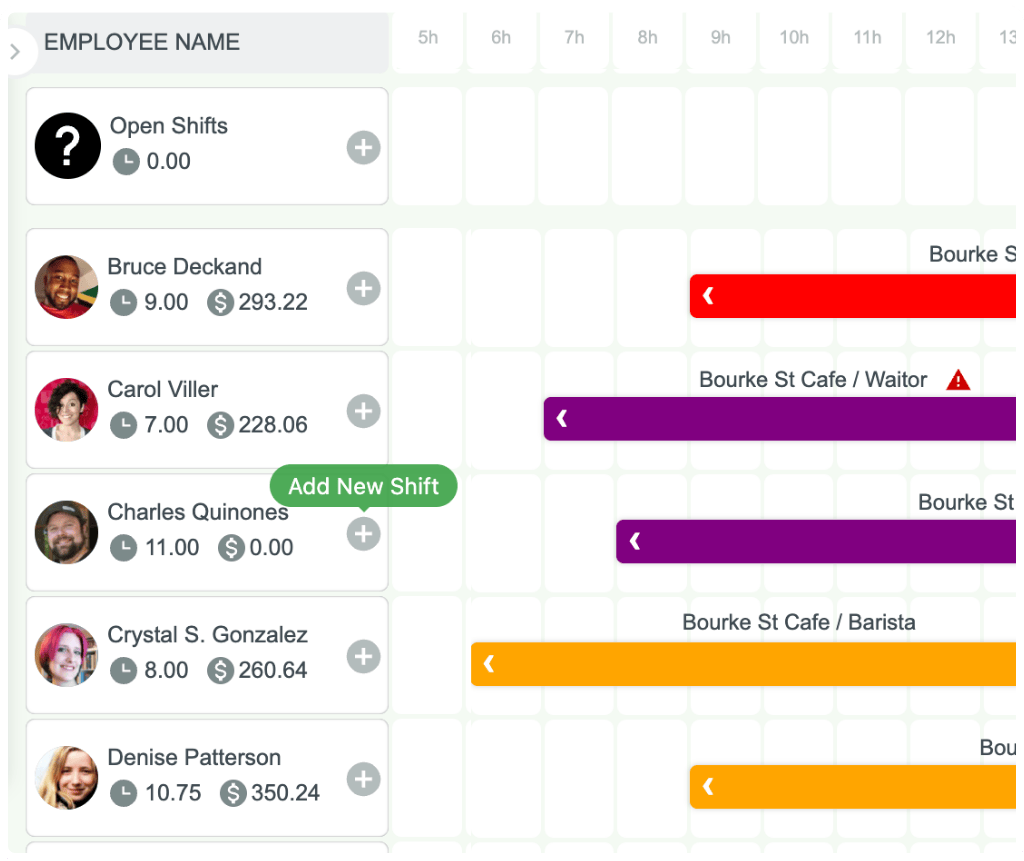
Task: Click the dollar icon next to Charles Quinones's 0.00
Action: pyautogui.click(x=230, y=548)
